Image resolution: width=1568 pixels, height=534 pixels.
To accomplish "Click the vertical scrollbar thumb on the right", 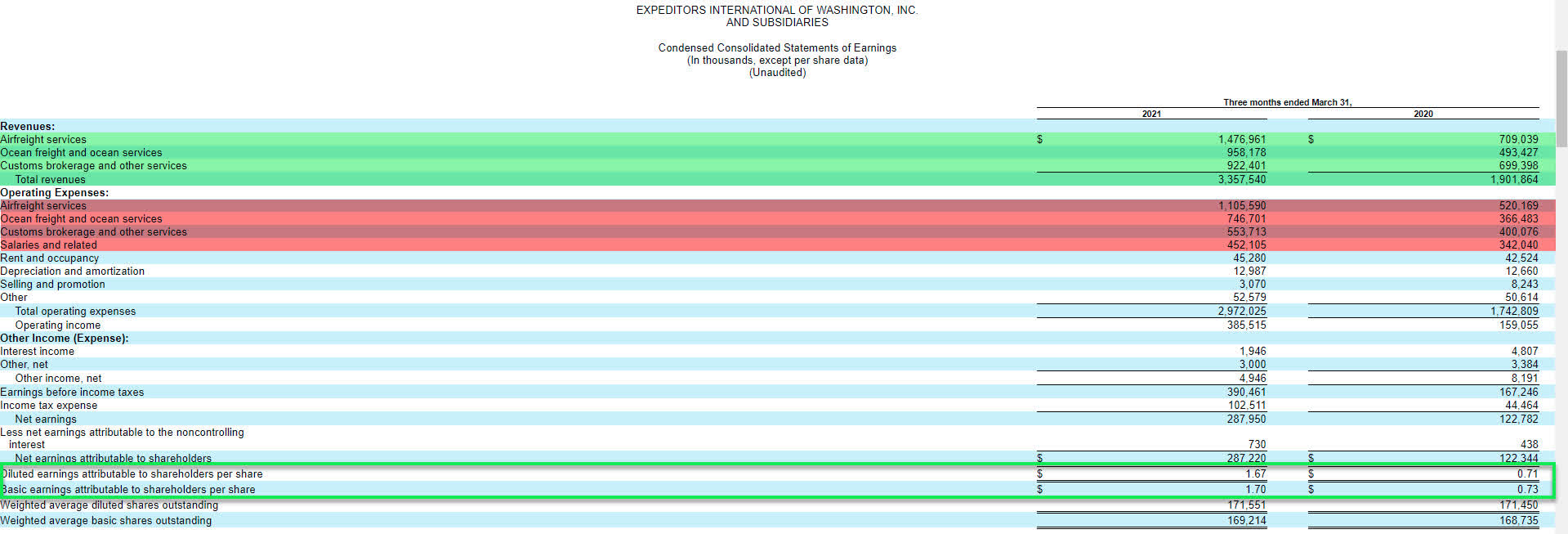I will coord(1561,98).
